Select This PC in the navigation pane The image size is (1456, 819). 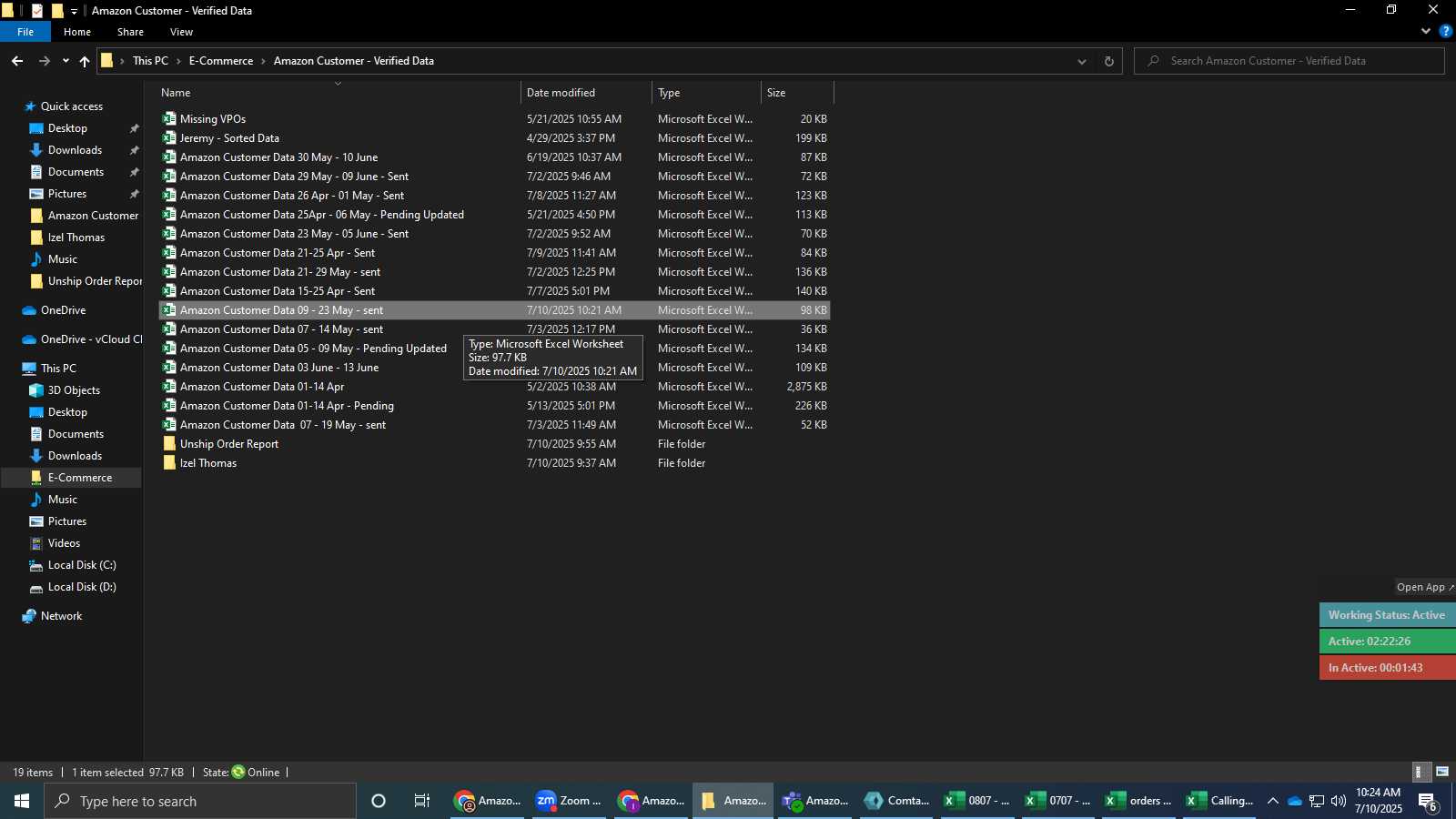(58, 369)
